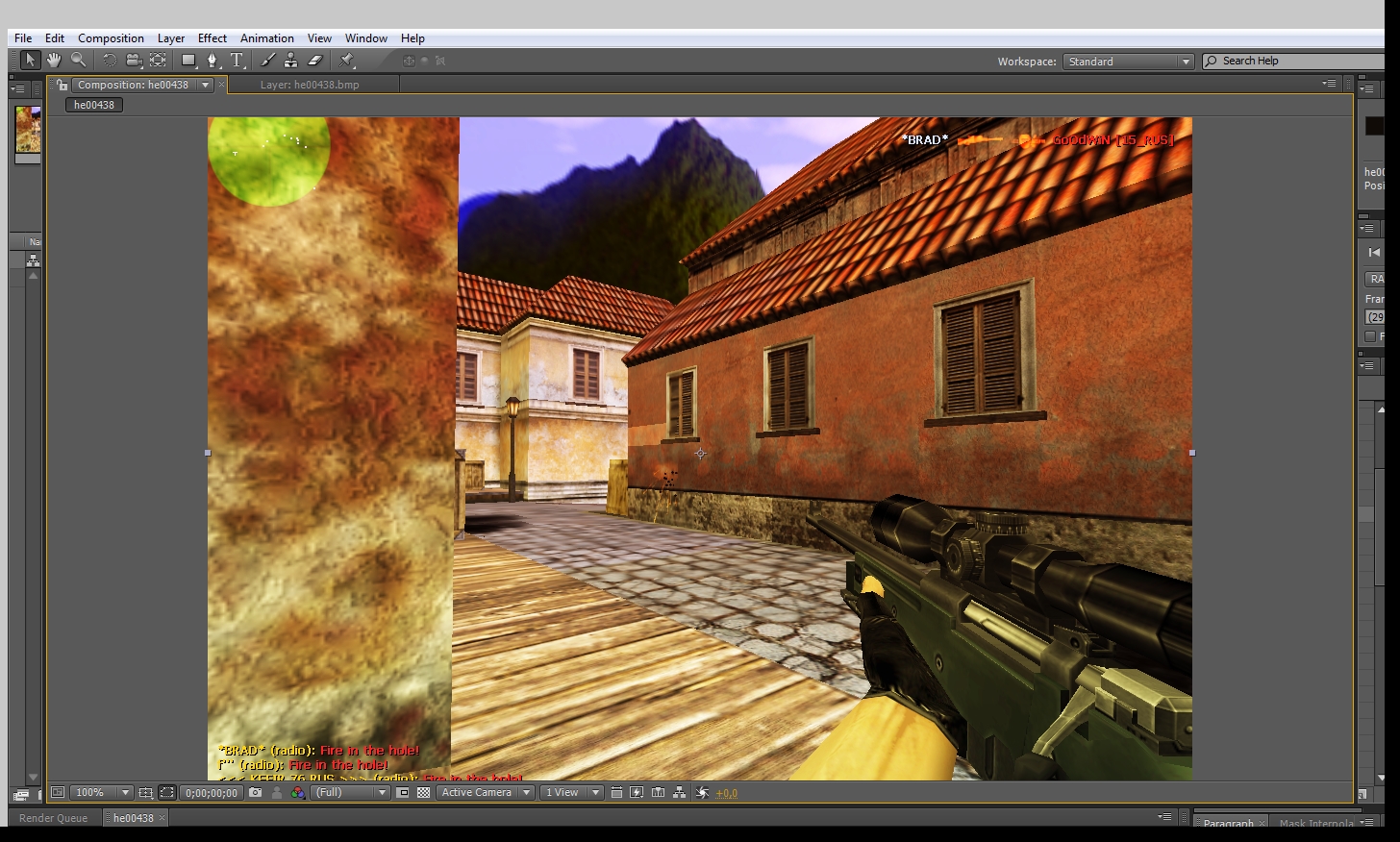
Task: Open the Resolution (Full) dropdown
Action: pos(350,793)
